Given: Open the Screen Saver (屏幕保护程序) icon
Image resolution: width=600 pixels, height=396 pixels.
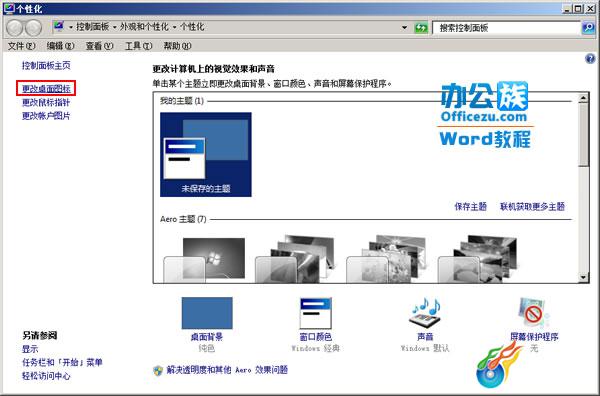Looking at the screenshot, I should click(534, 313).
